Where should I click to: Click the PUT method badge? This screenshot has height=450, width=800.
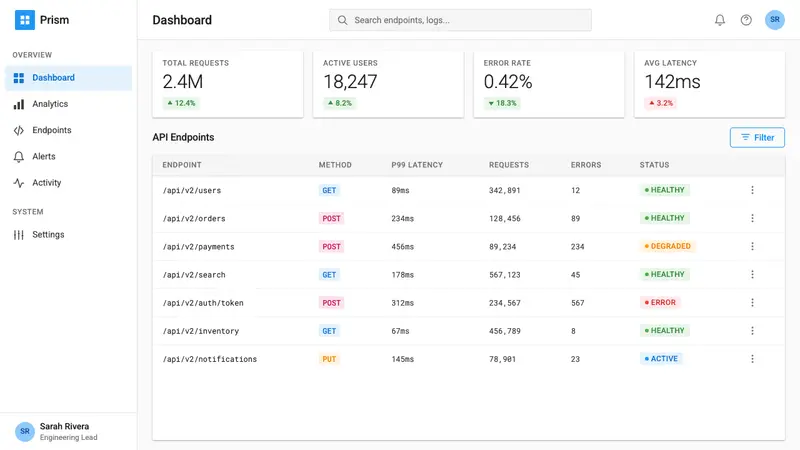(x=329, y=359)
